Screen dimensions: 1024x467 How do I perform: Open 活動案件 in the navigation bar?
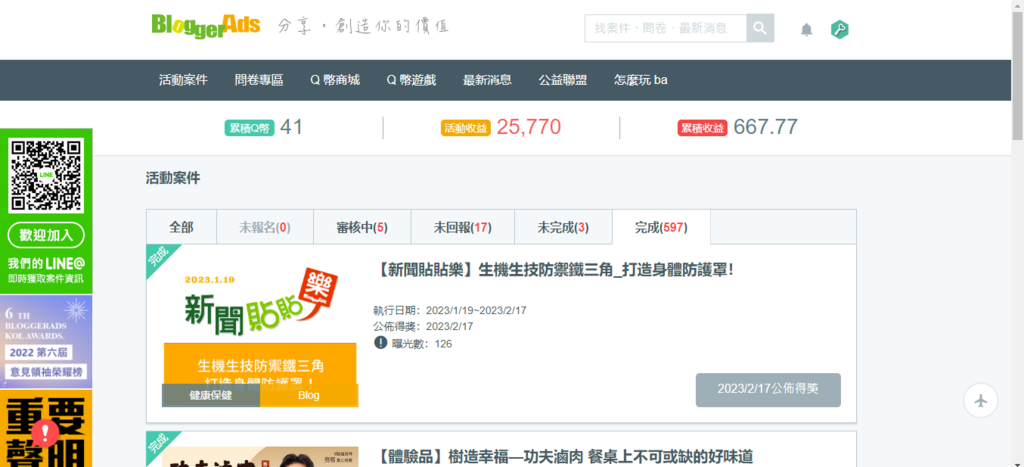[184, 80]
